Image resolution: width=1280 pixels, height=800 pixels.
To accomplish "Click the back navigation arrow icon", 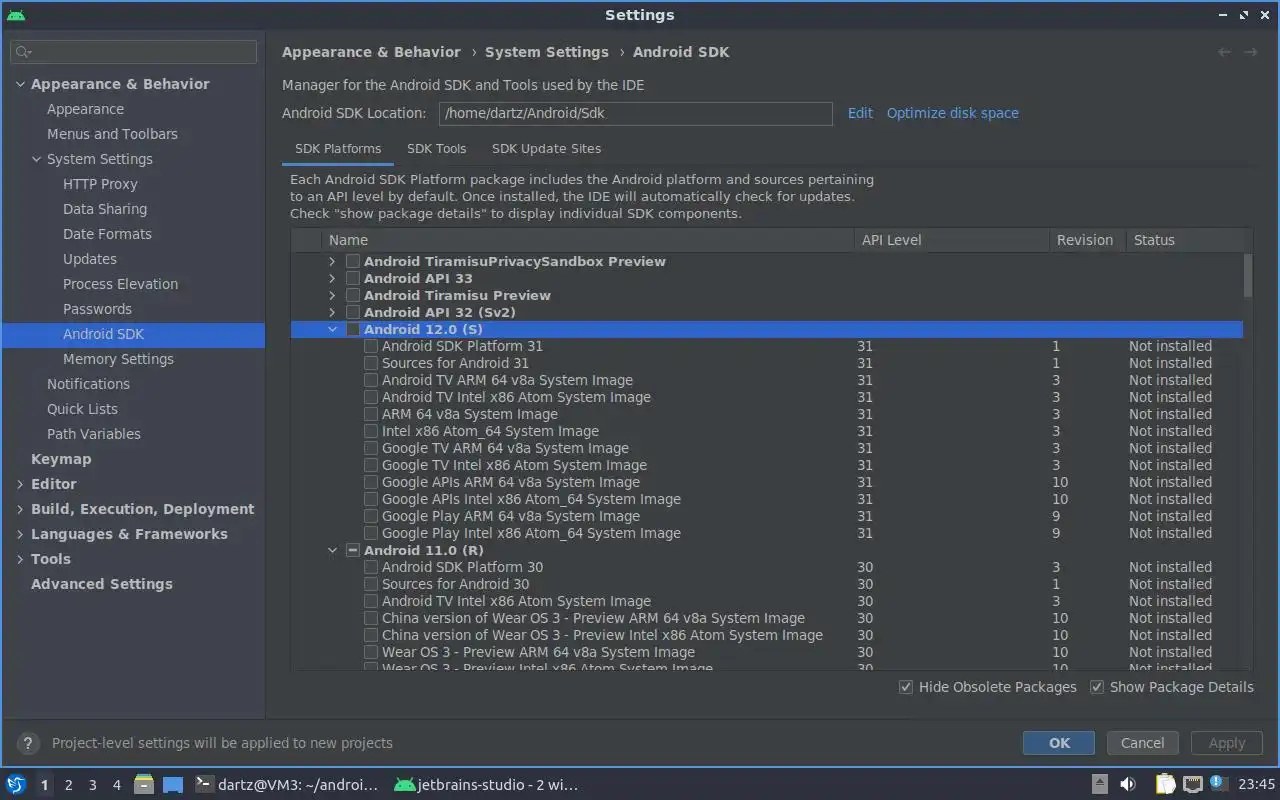I will (1224, 52).
